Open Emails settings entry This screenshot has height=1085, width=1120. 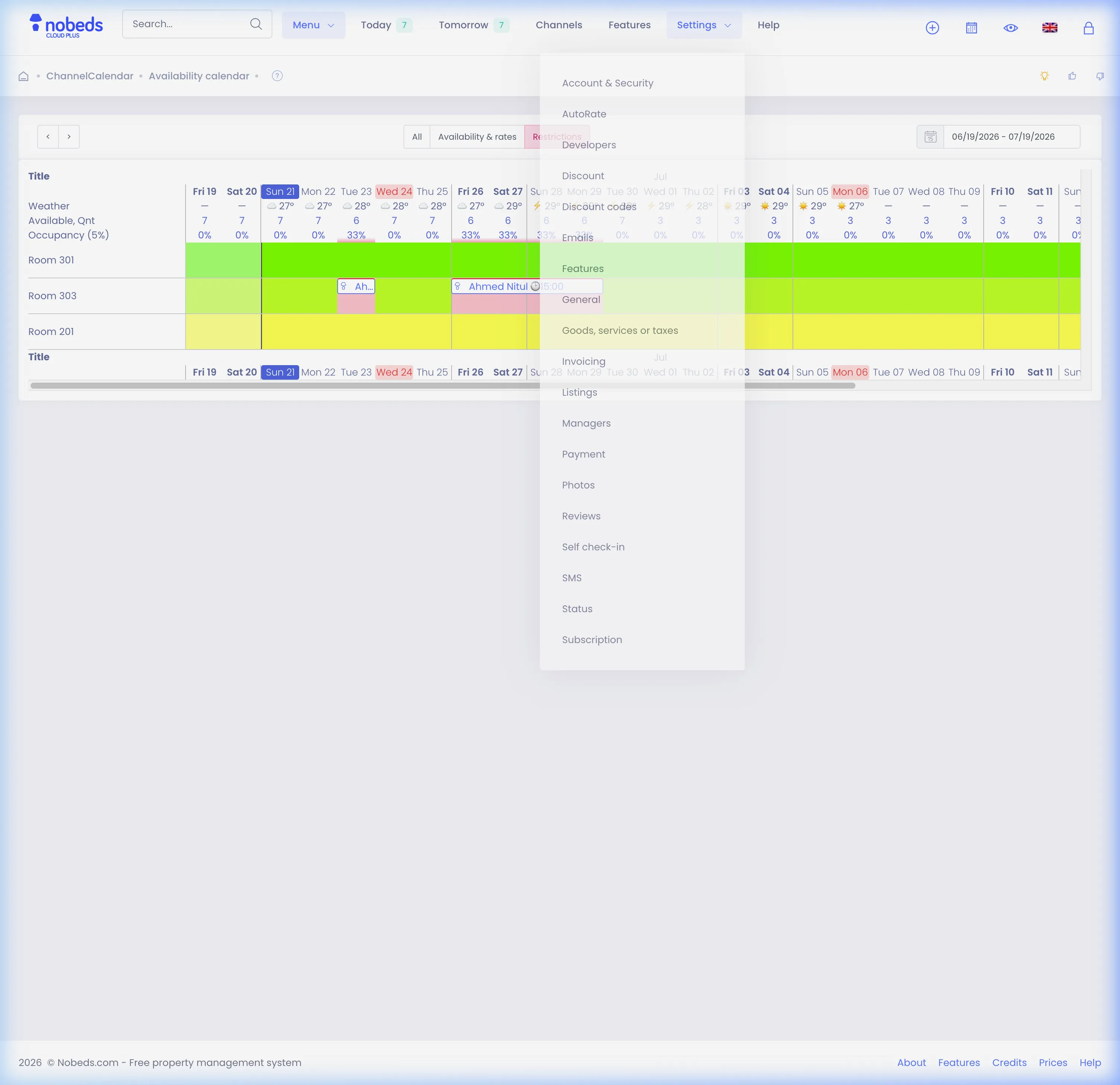577,238
